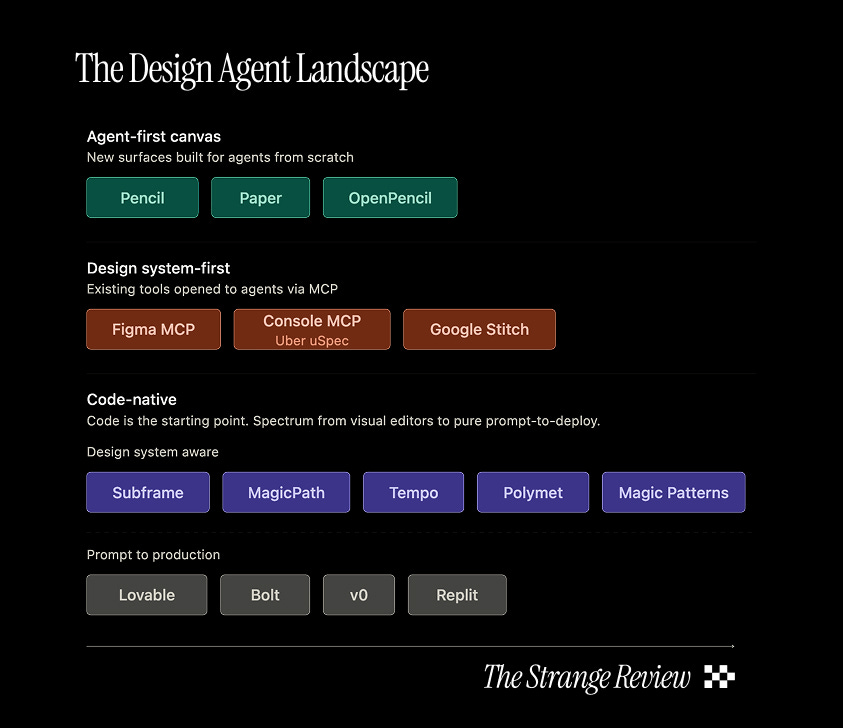Click the Design system-first heading
This screenshot has height=728, width=843.
pyautogui.click(x=159, y=268)
